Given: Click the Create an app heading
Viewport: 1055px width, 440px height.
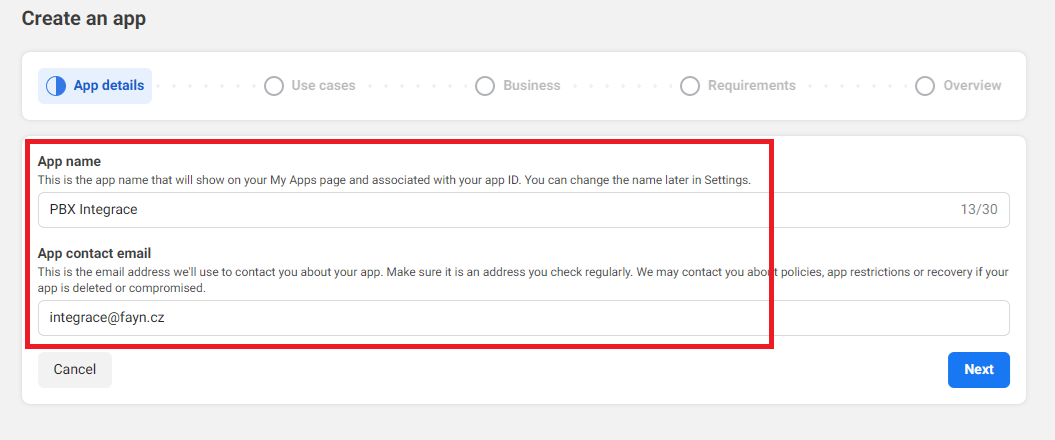Looking at the screenshot, I should tap(84, 19).
